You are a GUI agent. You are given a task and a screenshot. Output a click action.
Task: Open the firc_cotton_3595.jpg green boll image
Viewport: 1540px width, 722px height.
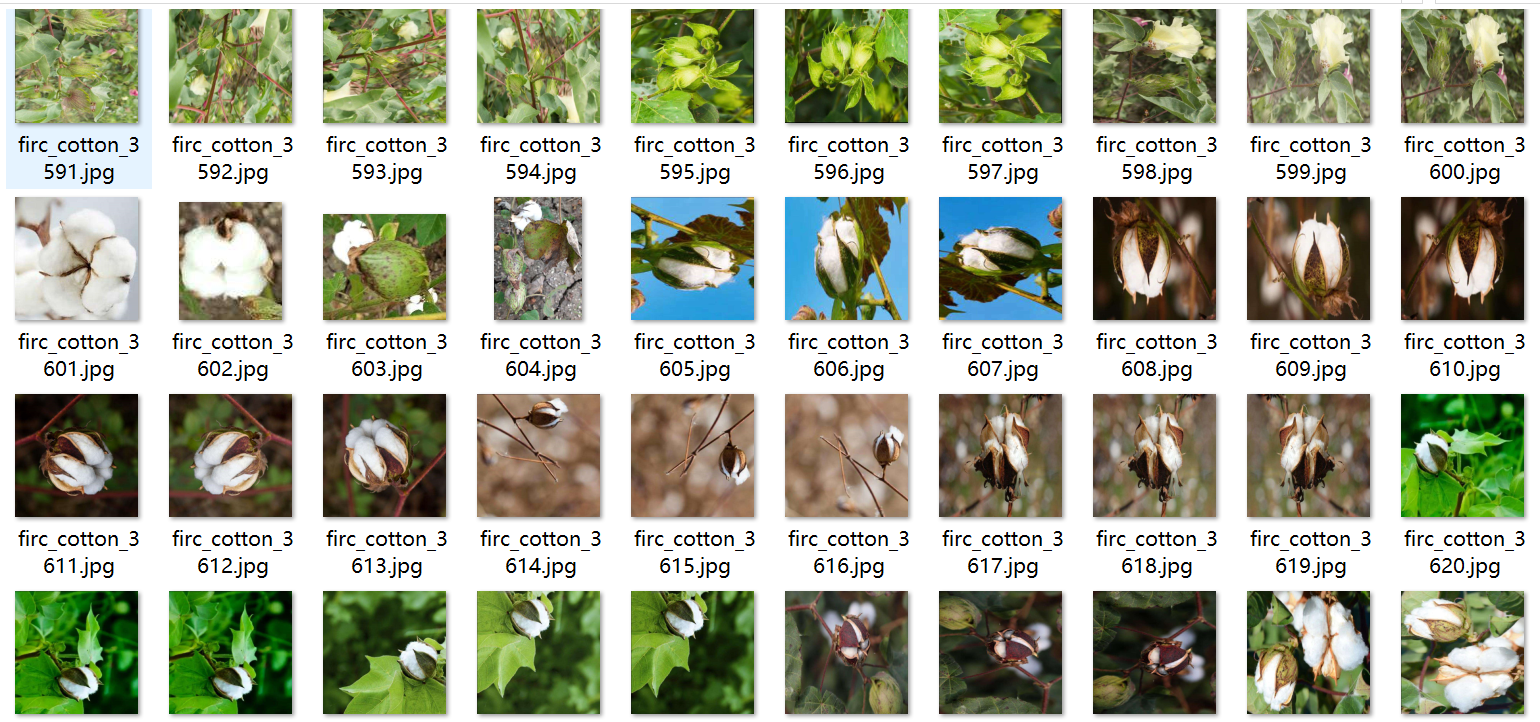coord(693,66)
